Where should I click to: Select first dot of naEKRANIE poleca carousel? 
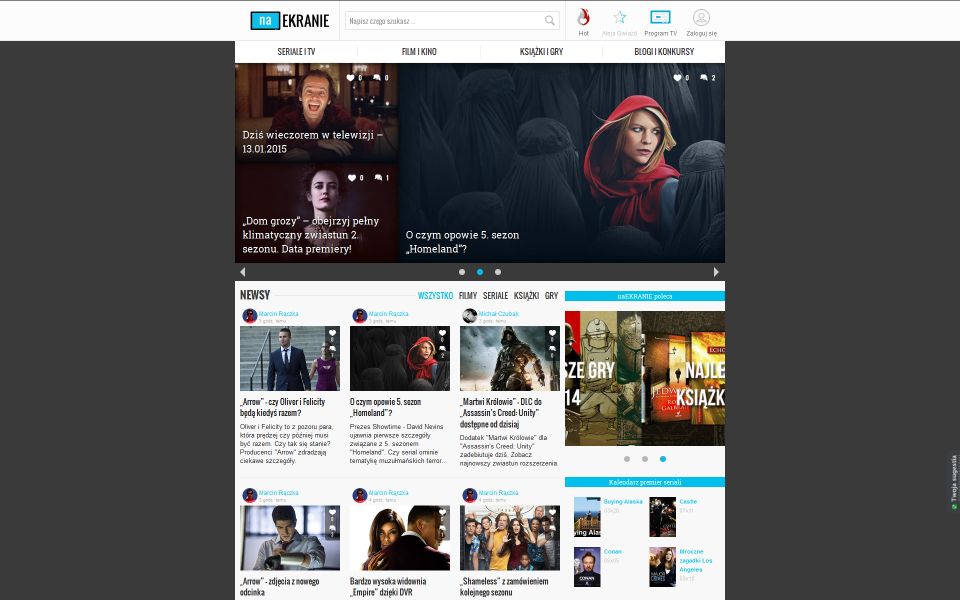click(627, 459)
